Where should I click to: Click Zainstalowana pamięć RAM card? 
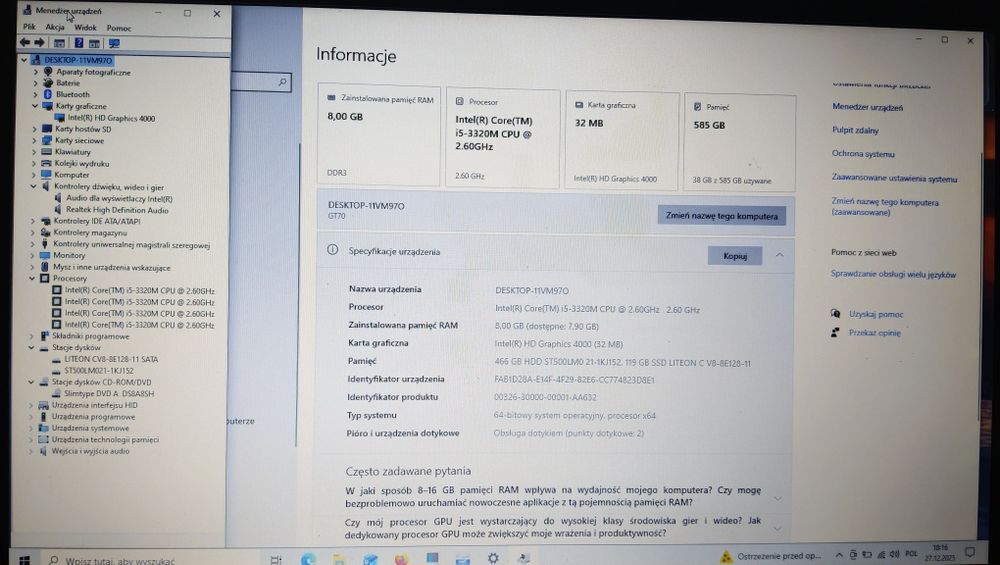(379, 136)
